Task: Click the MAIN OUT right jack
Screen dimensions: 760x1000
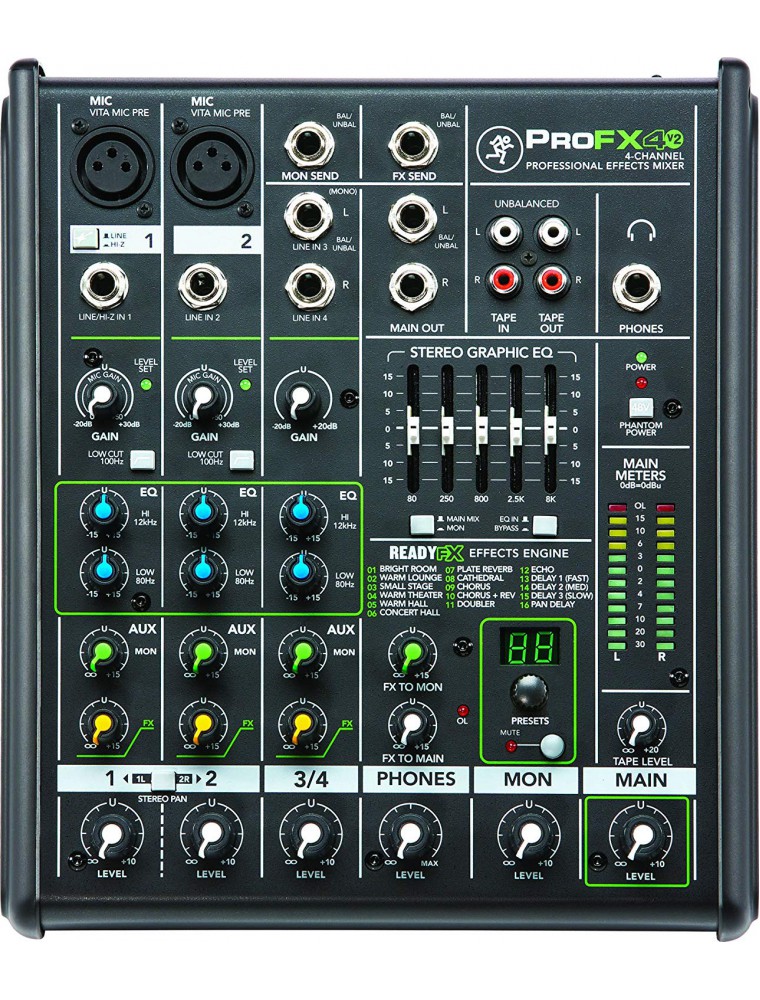Action: (x=413, y=288)
